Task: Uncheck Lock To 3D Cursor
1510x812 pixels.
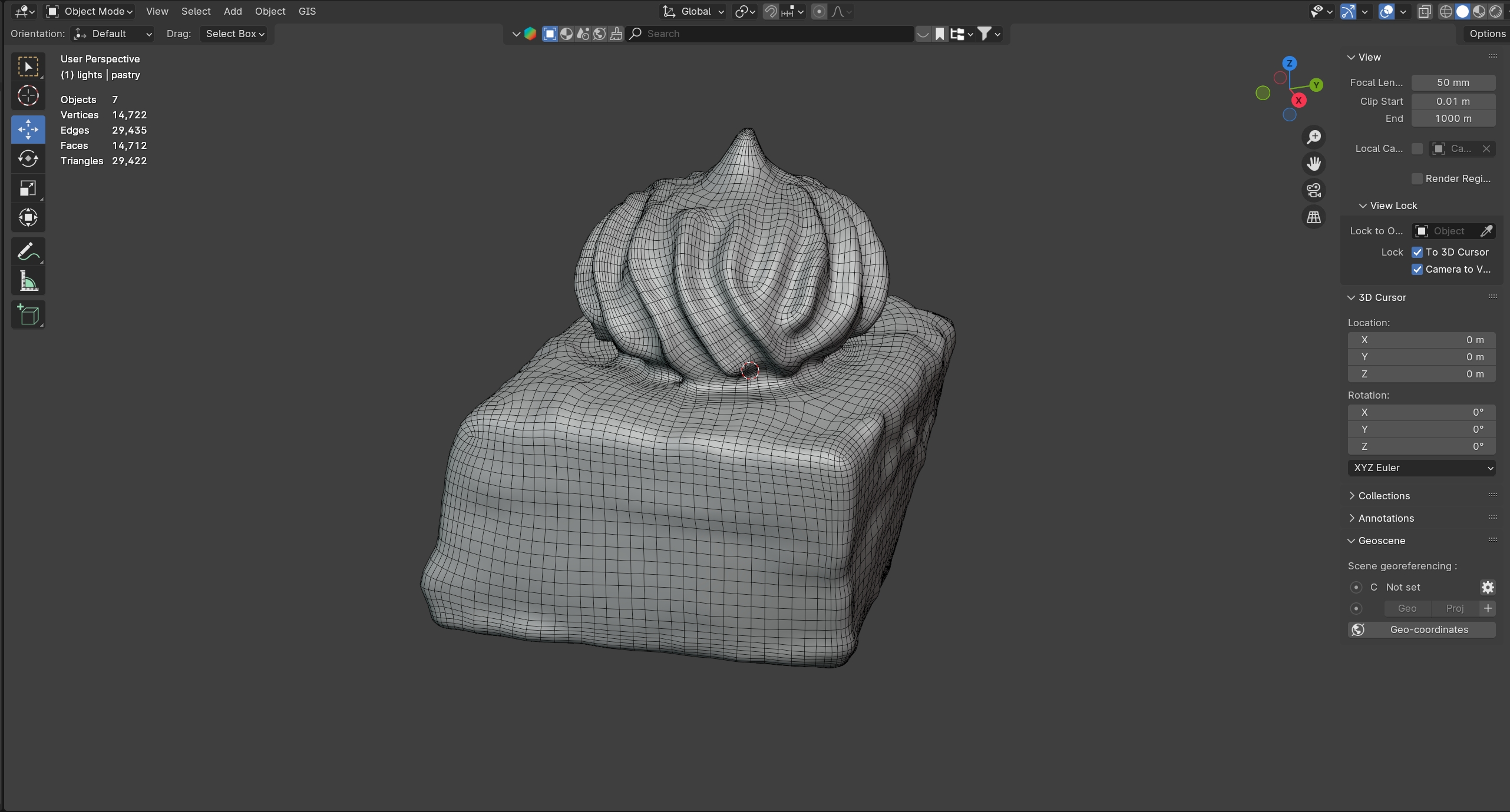Action: [1417, 252]
